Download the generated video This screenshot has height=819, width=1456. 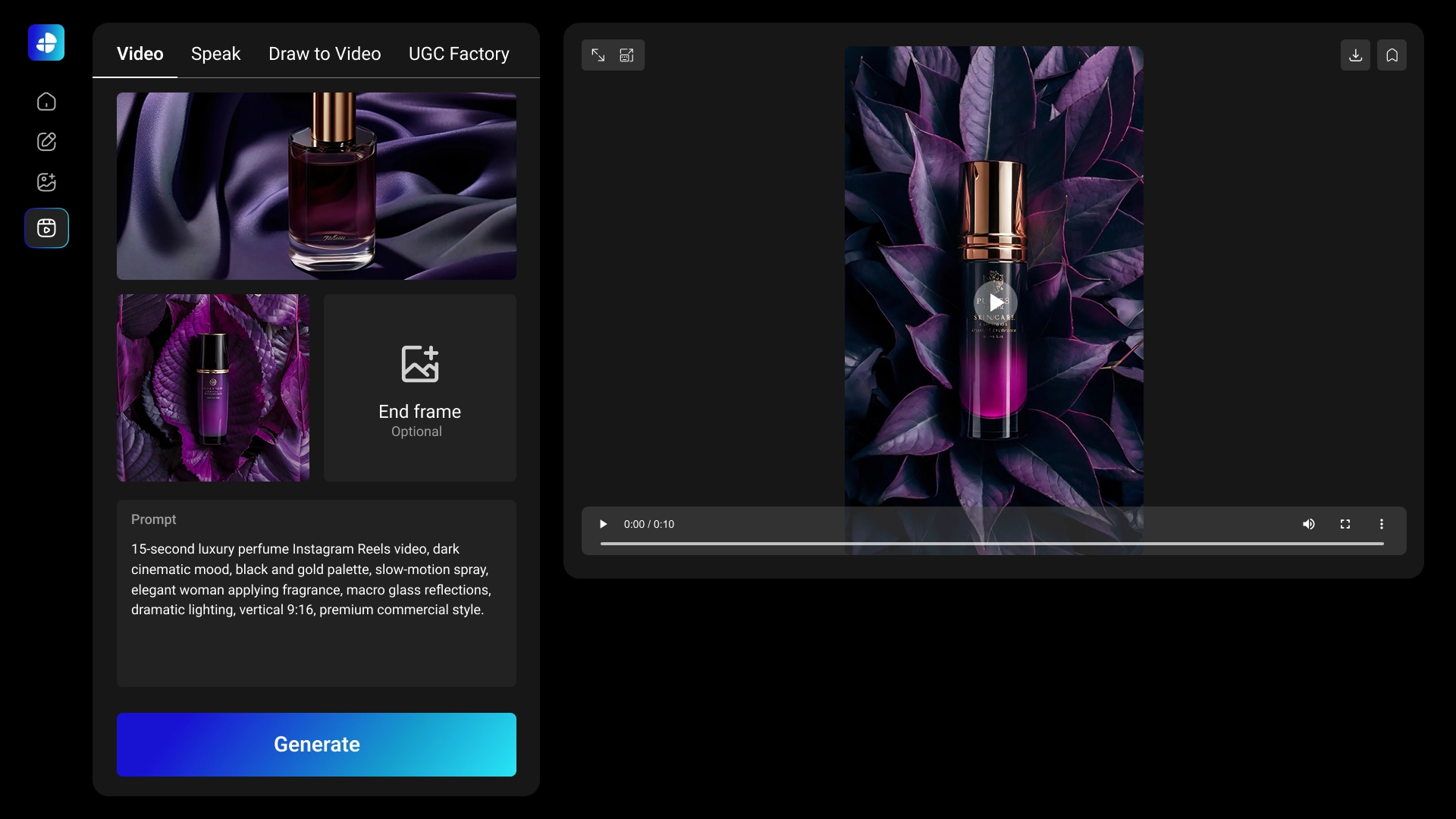(1355, 55)
